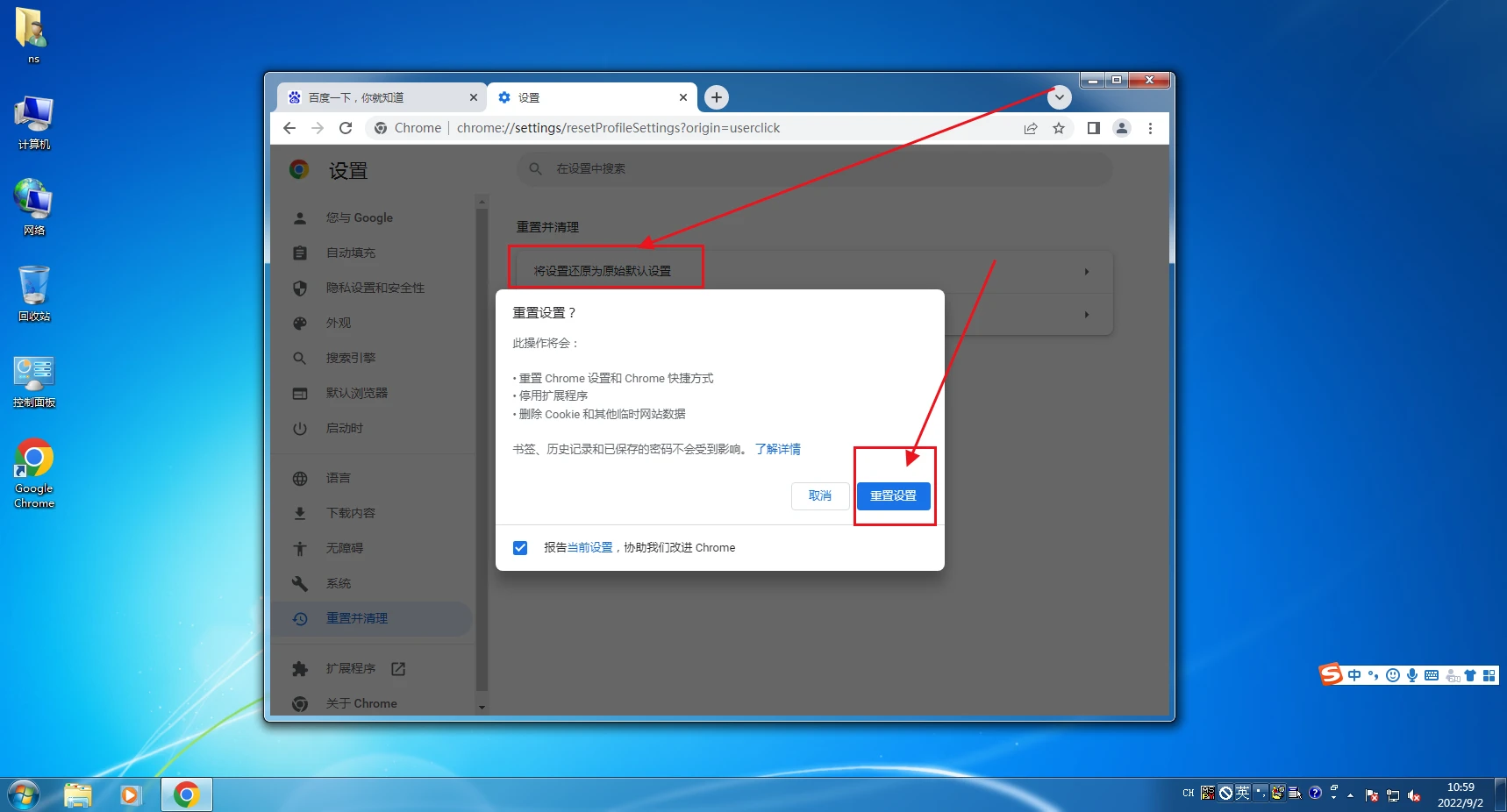Click the 语言 globe icon
Screen dimensions: 1507x812
click(x=300, y=478)
